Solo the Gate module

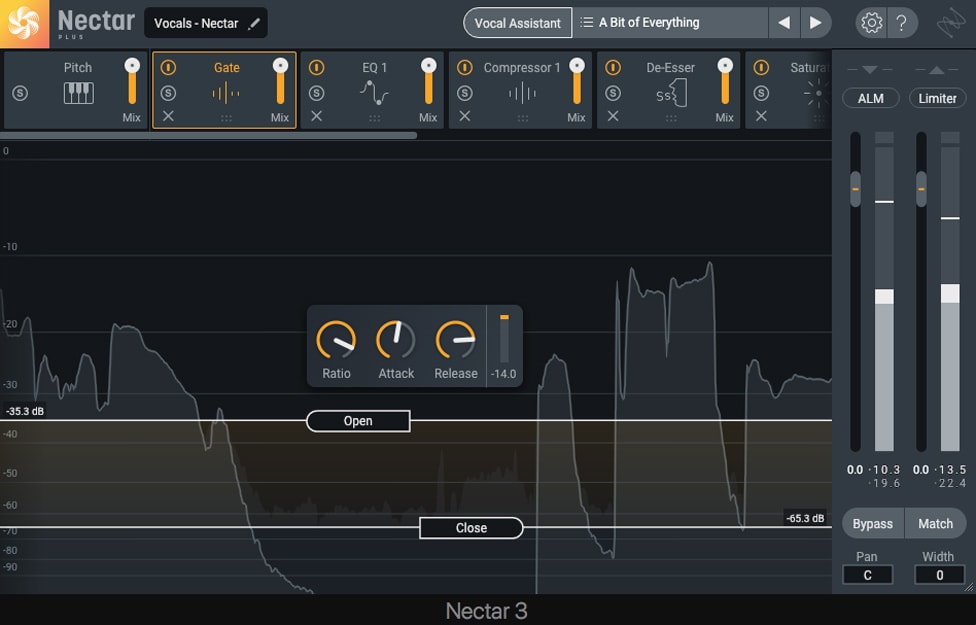168,93
